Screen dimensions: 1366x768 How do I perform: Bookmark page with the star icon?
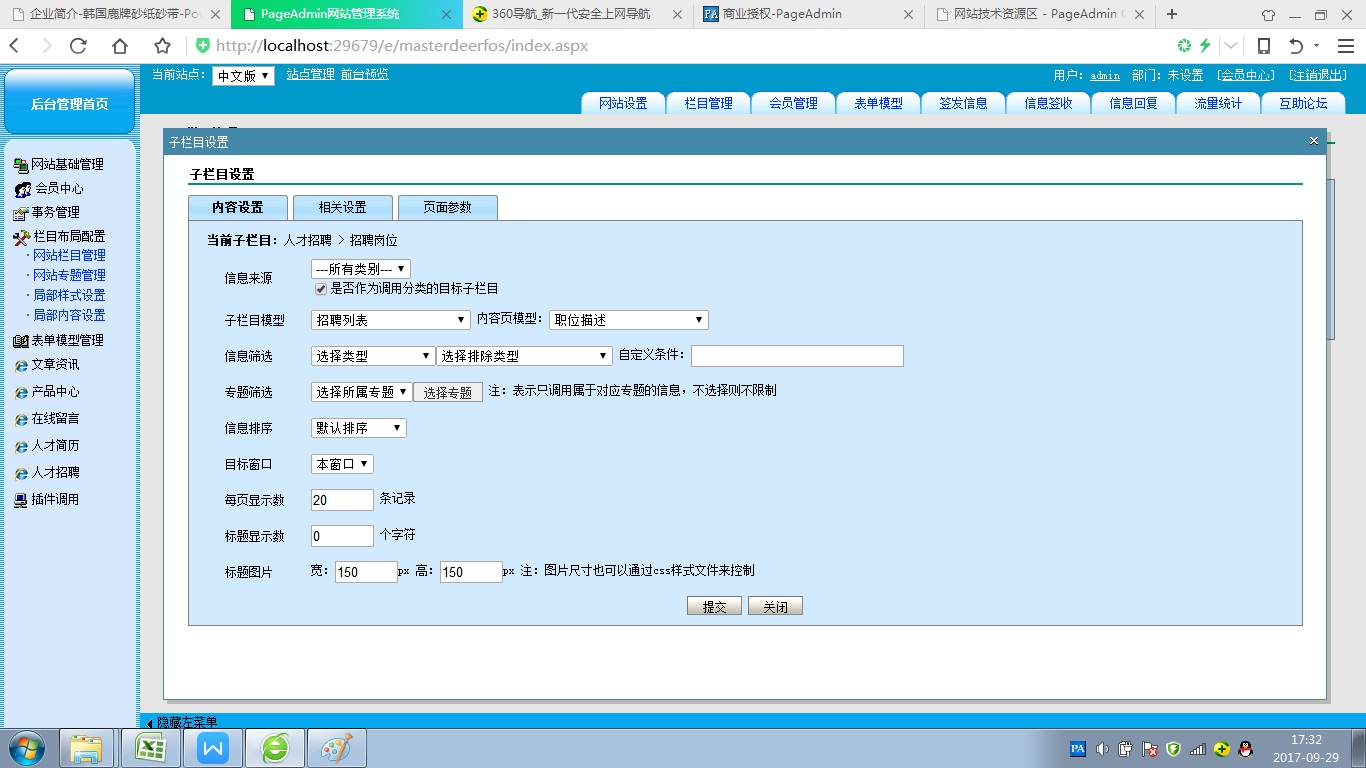click(x=162, y=46)
